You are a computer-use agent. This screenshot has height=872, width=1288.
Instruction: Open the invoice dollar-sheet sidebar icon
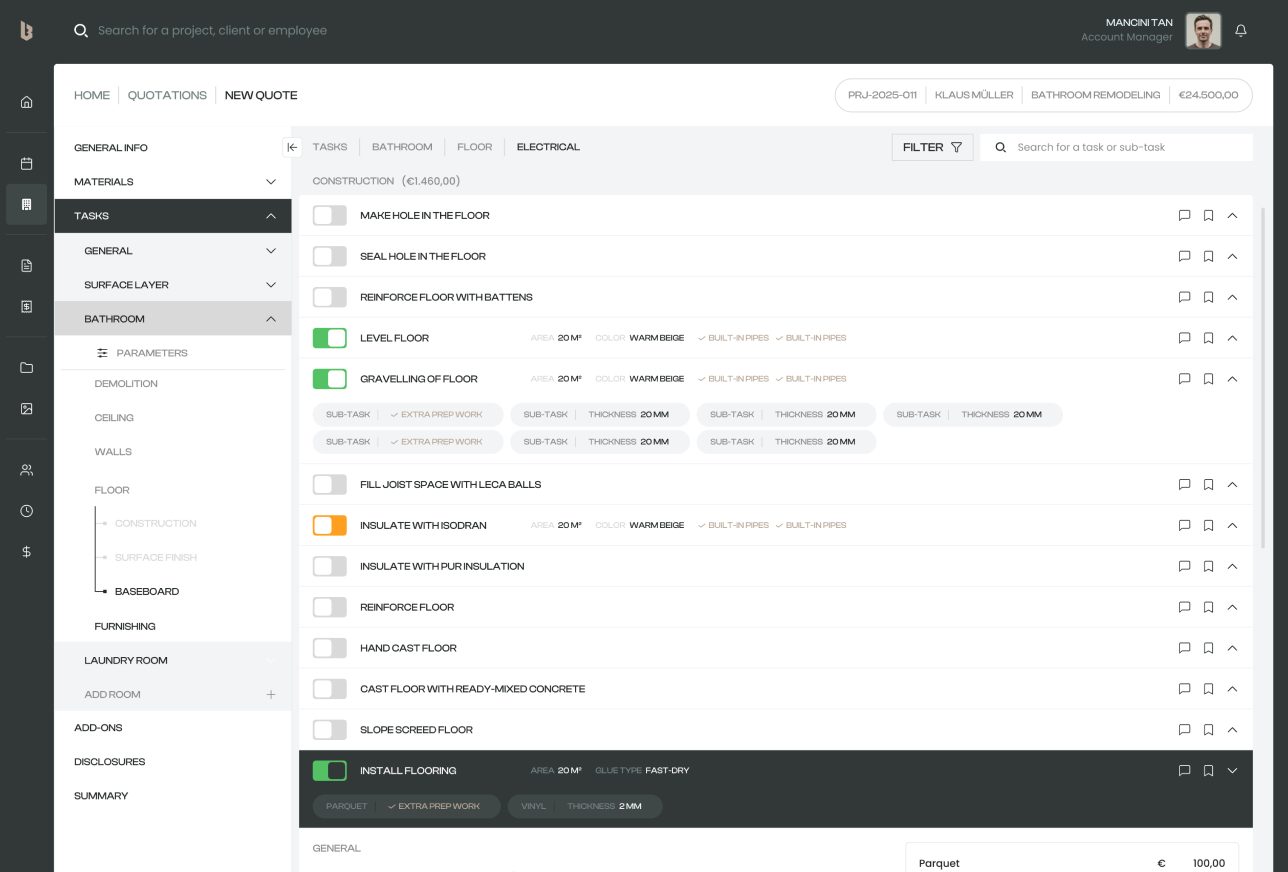[27, 306]
